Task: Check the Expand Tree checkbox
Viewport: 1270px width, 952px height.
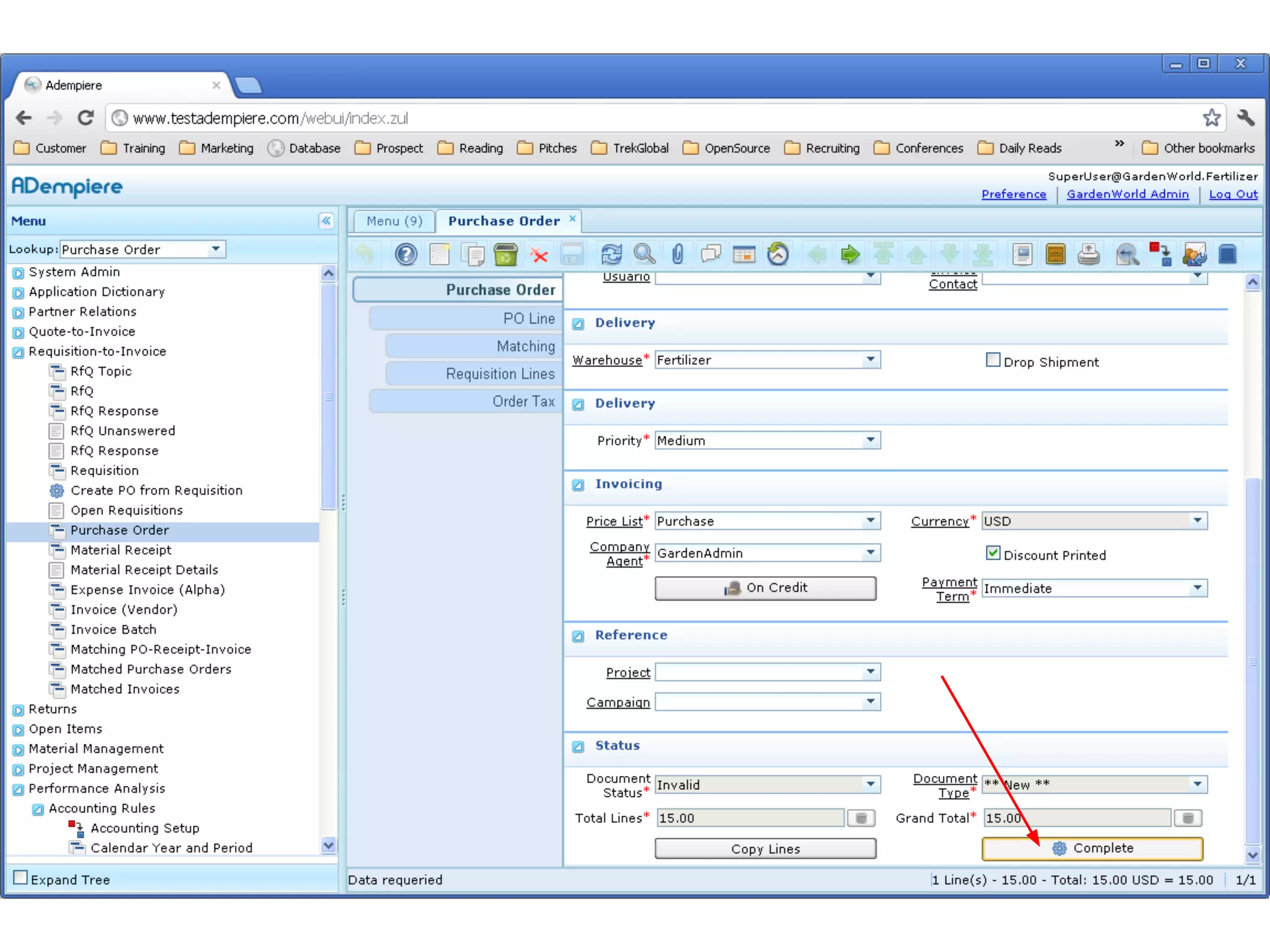Action: 20,878
